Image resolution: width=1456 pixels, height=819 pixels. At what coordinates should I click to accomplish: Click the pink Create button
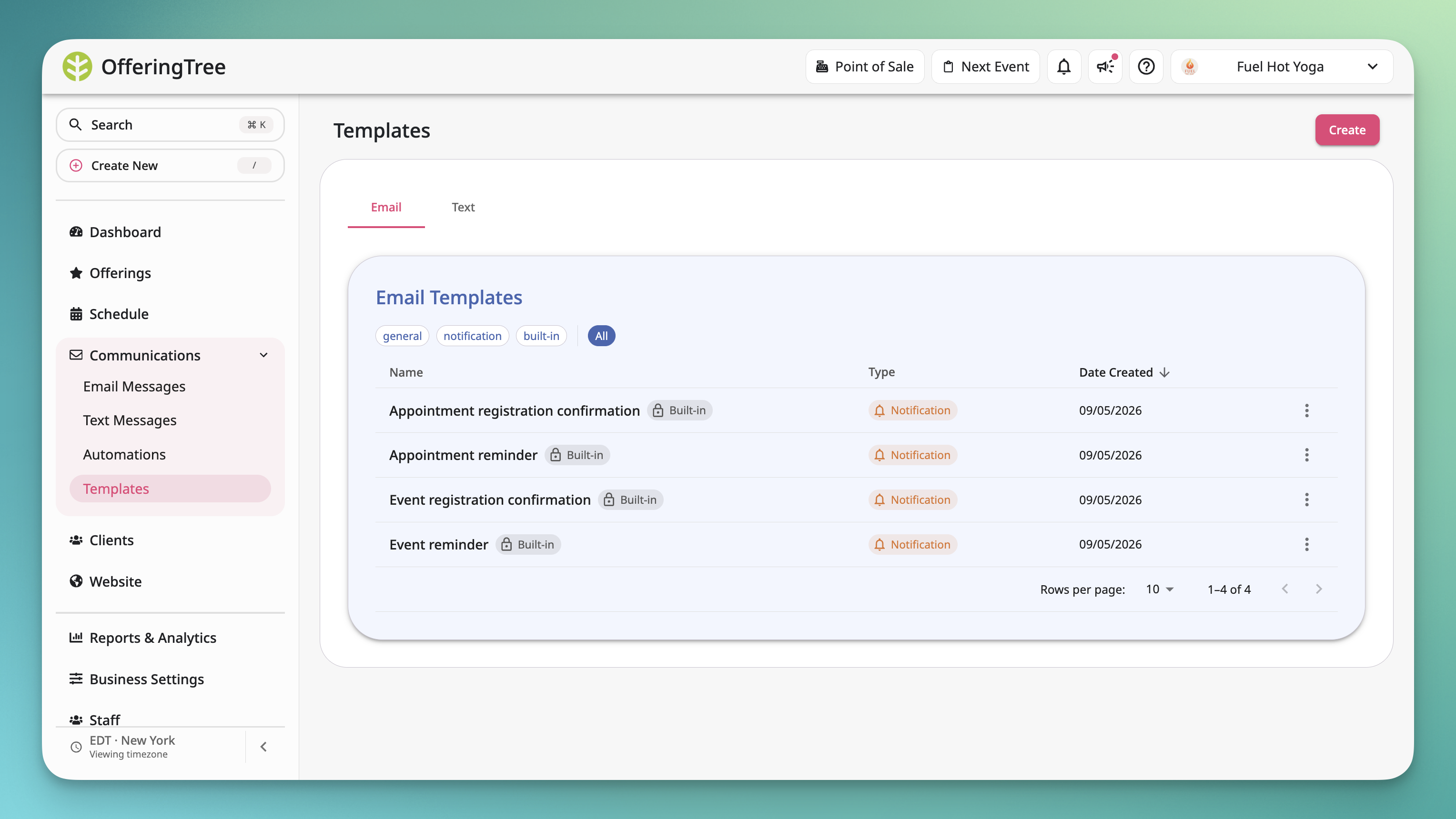(x=1347, y=130)
